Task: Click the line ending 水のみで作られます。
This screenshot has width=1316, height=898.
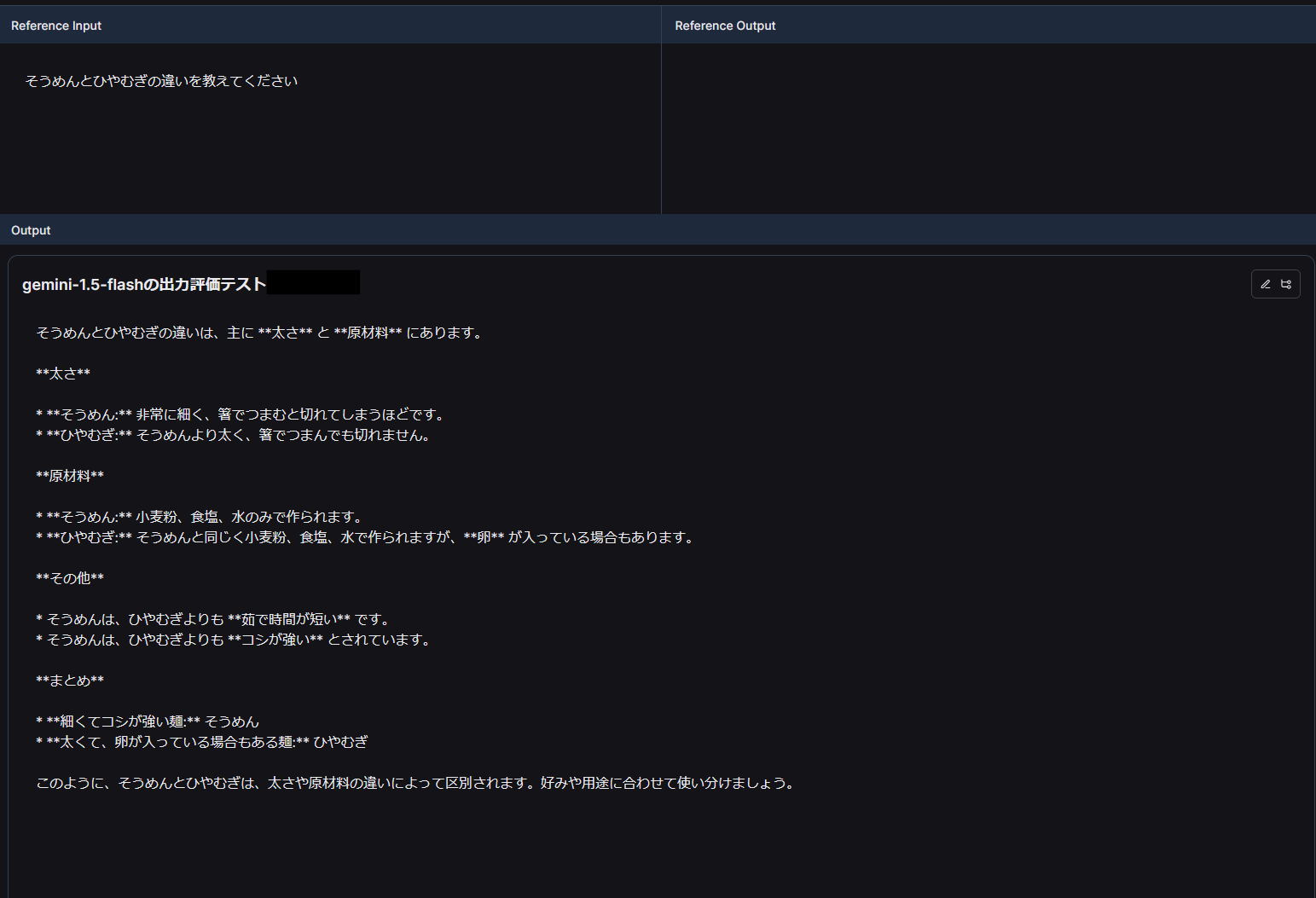Action: point(201,517)
